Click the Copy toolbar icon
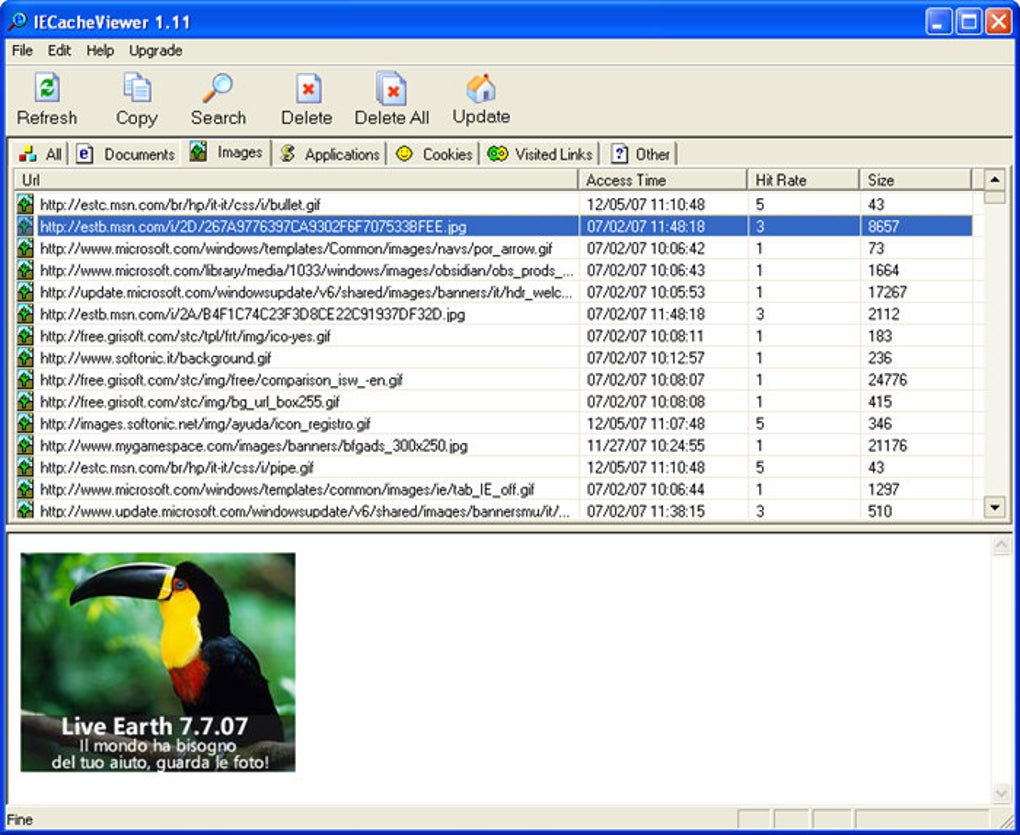This screenshot has height=835, width=1020. click(135, 95)
